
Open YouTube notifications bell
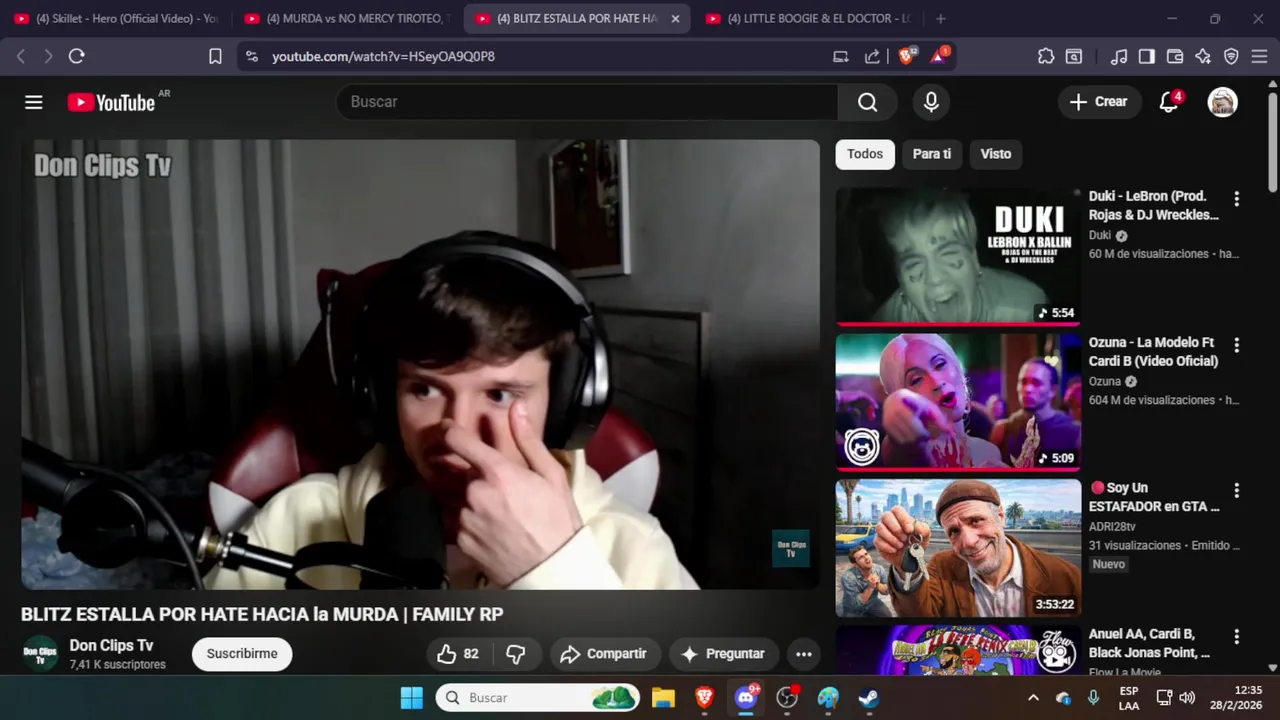1168,102
